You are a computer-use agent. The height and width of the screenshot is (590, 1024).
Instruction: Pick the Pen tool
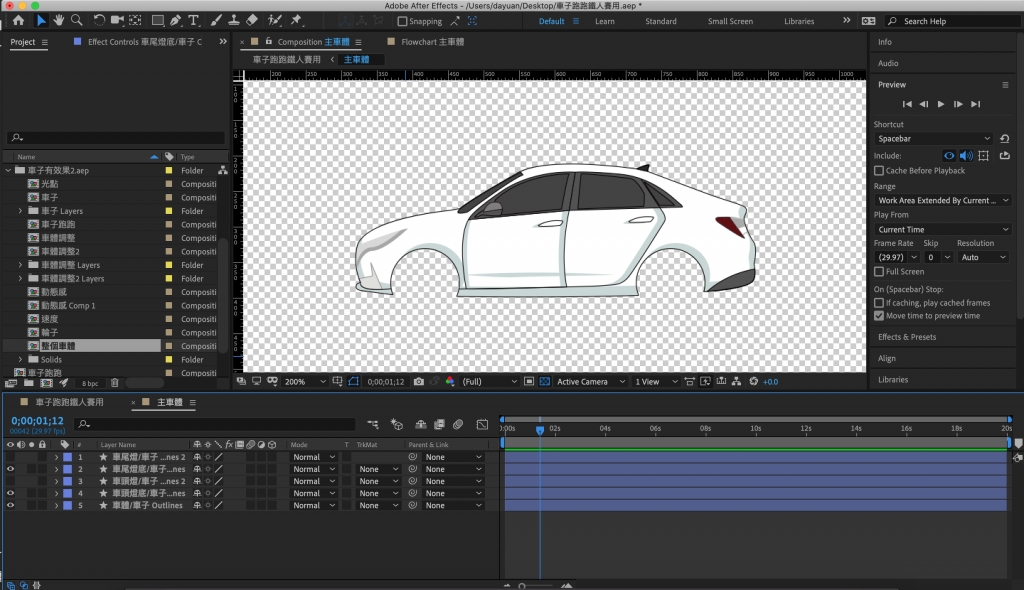(x=176, y=20)
